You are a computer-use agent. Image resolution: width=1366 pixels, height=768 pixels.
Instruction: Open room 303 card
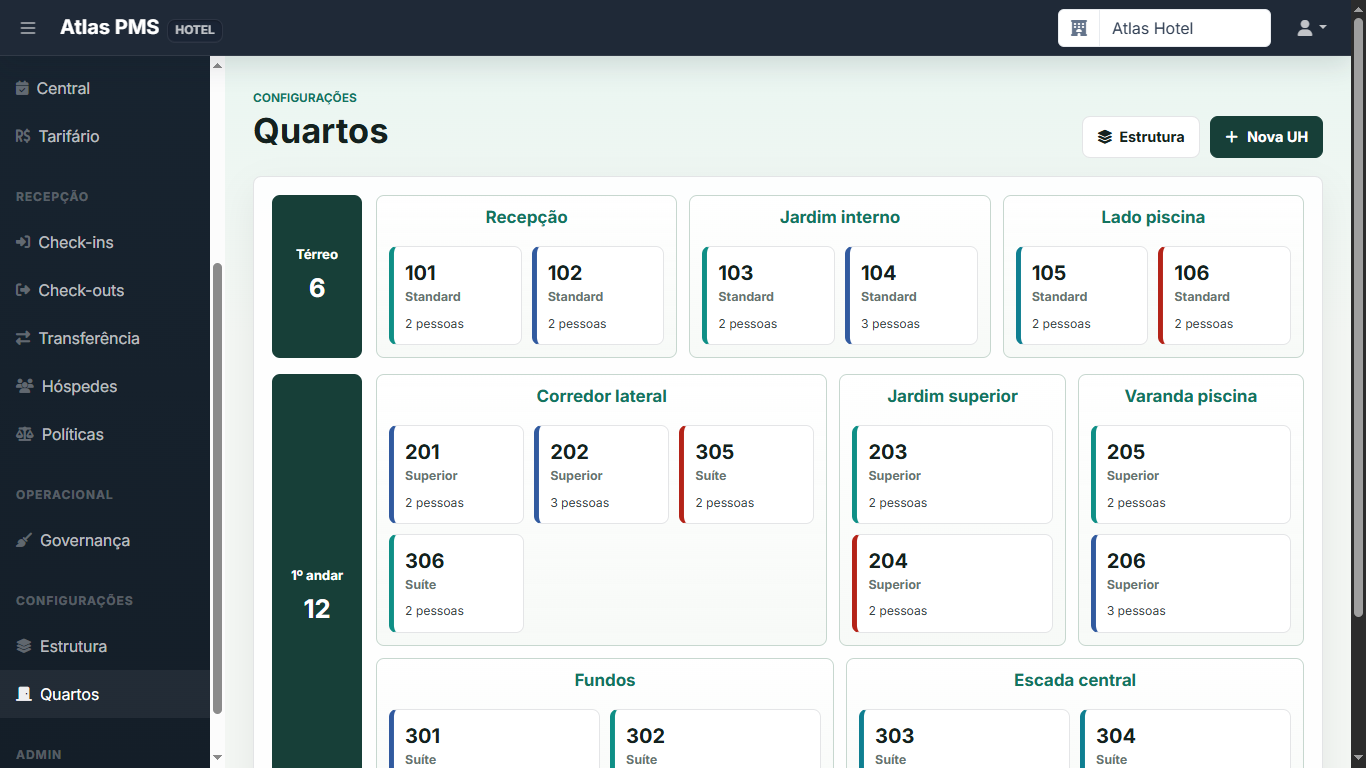coord(964,739)
